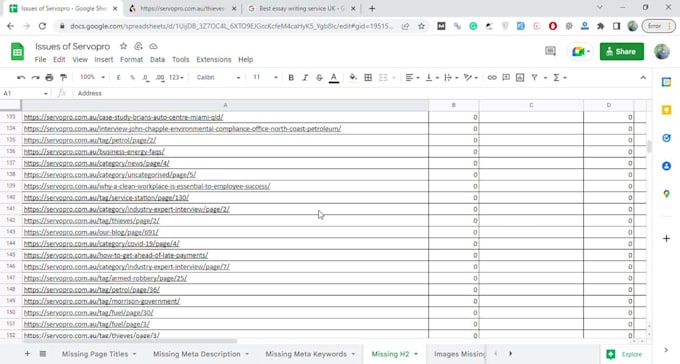680x364 pixels.
Task: Open the borders menu
Action: pos(368,78)
